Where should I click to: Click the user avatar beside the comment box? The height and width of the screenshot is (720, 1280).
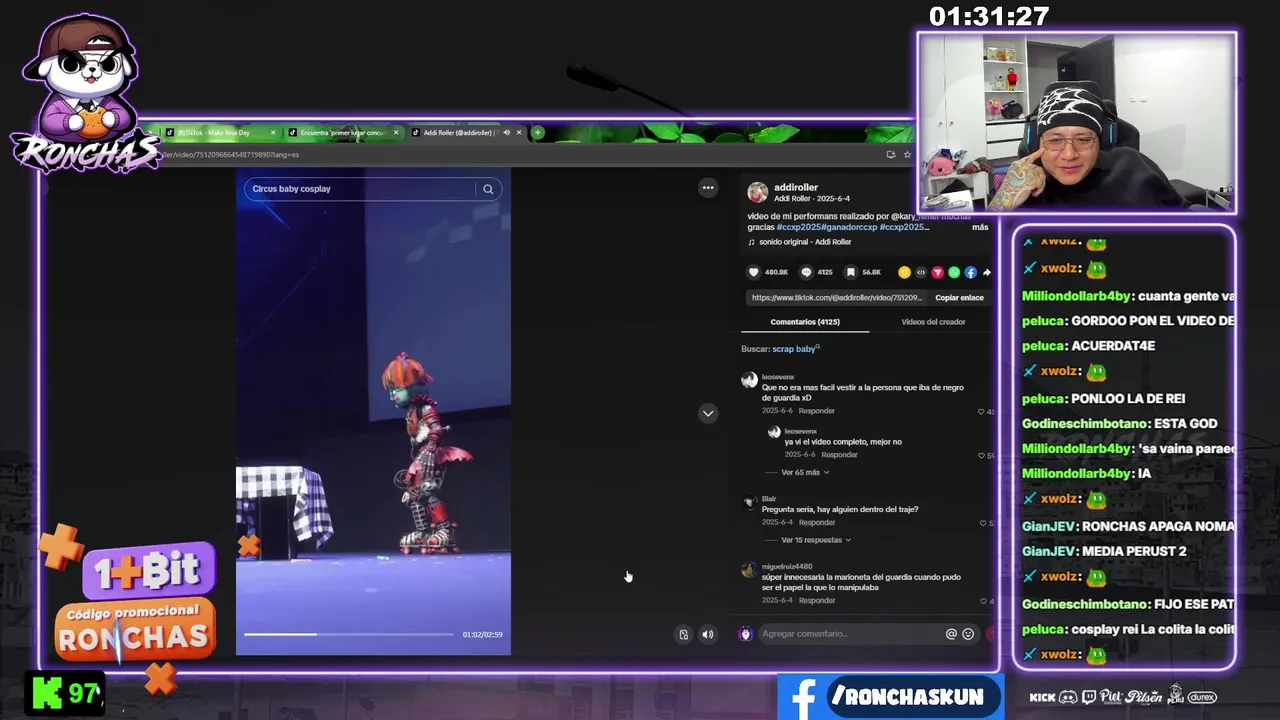tap(745, 634)
